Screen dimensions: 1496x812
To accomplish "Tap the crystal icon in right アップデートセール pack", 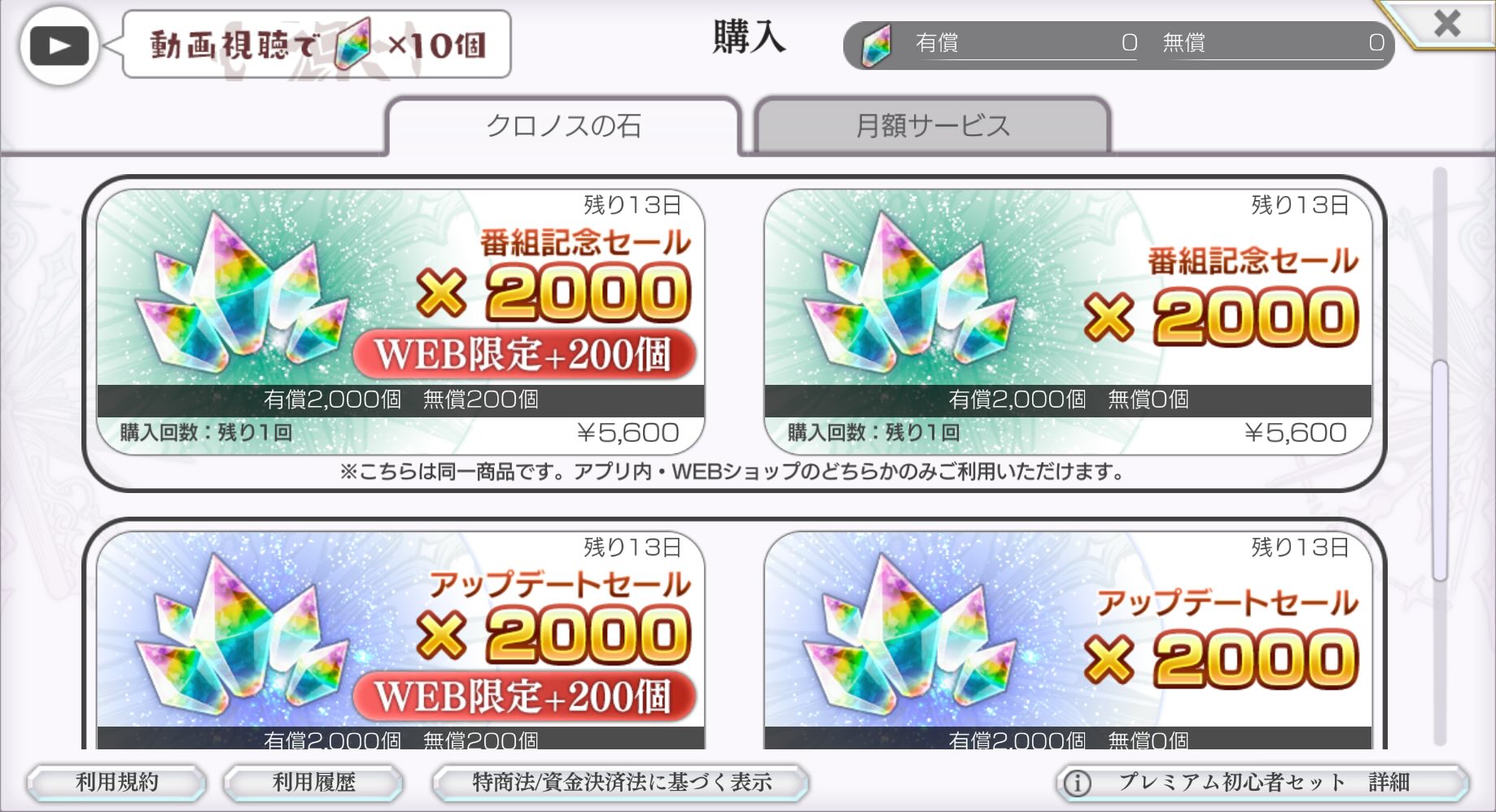I will tap(909, 635).
